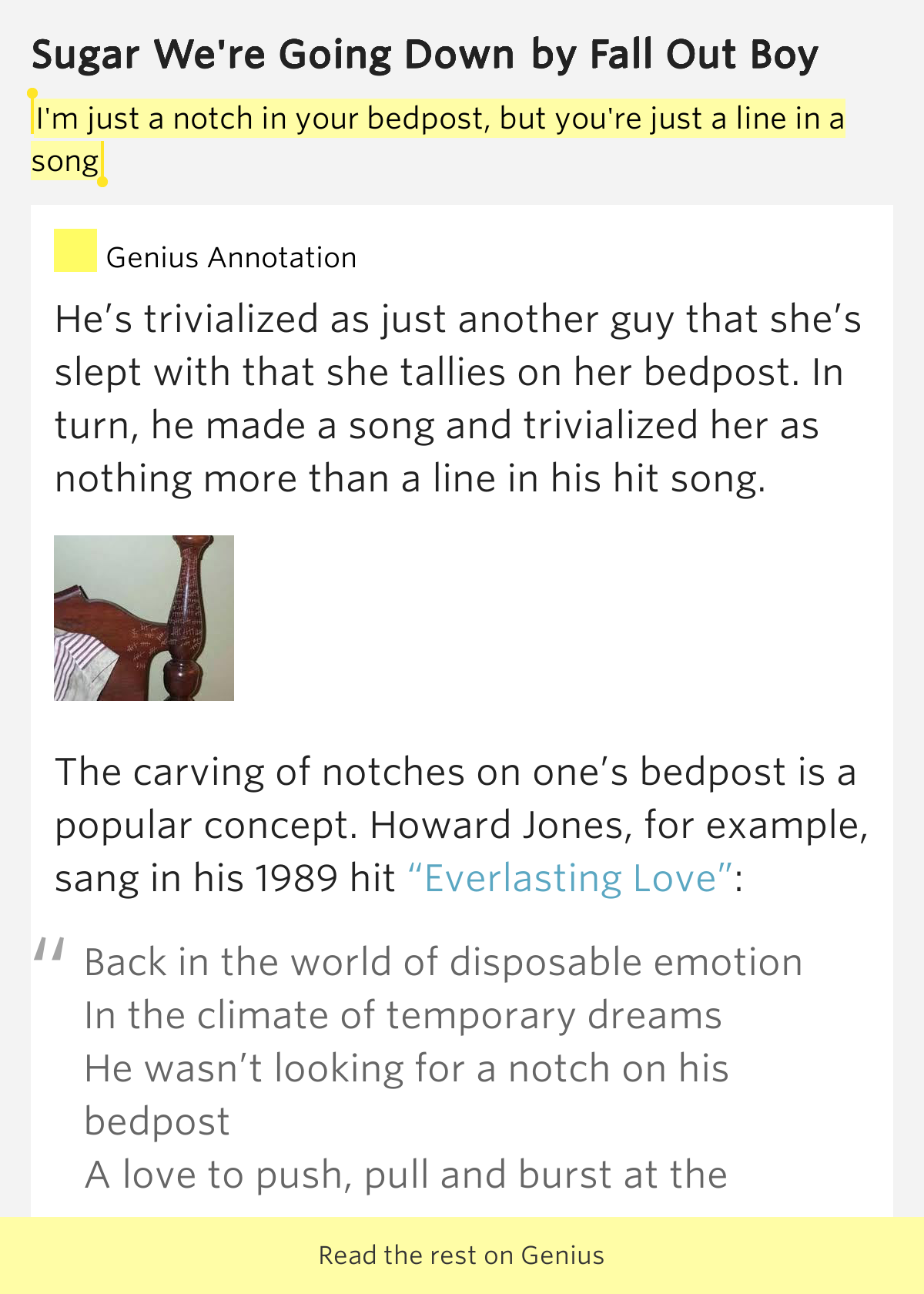The height and width of the screenshot is (1294, 924).
Task: Click the "Genius Annotation" label
Action: (231, 257)
